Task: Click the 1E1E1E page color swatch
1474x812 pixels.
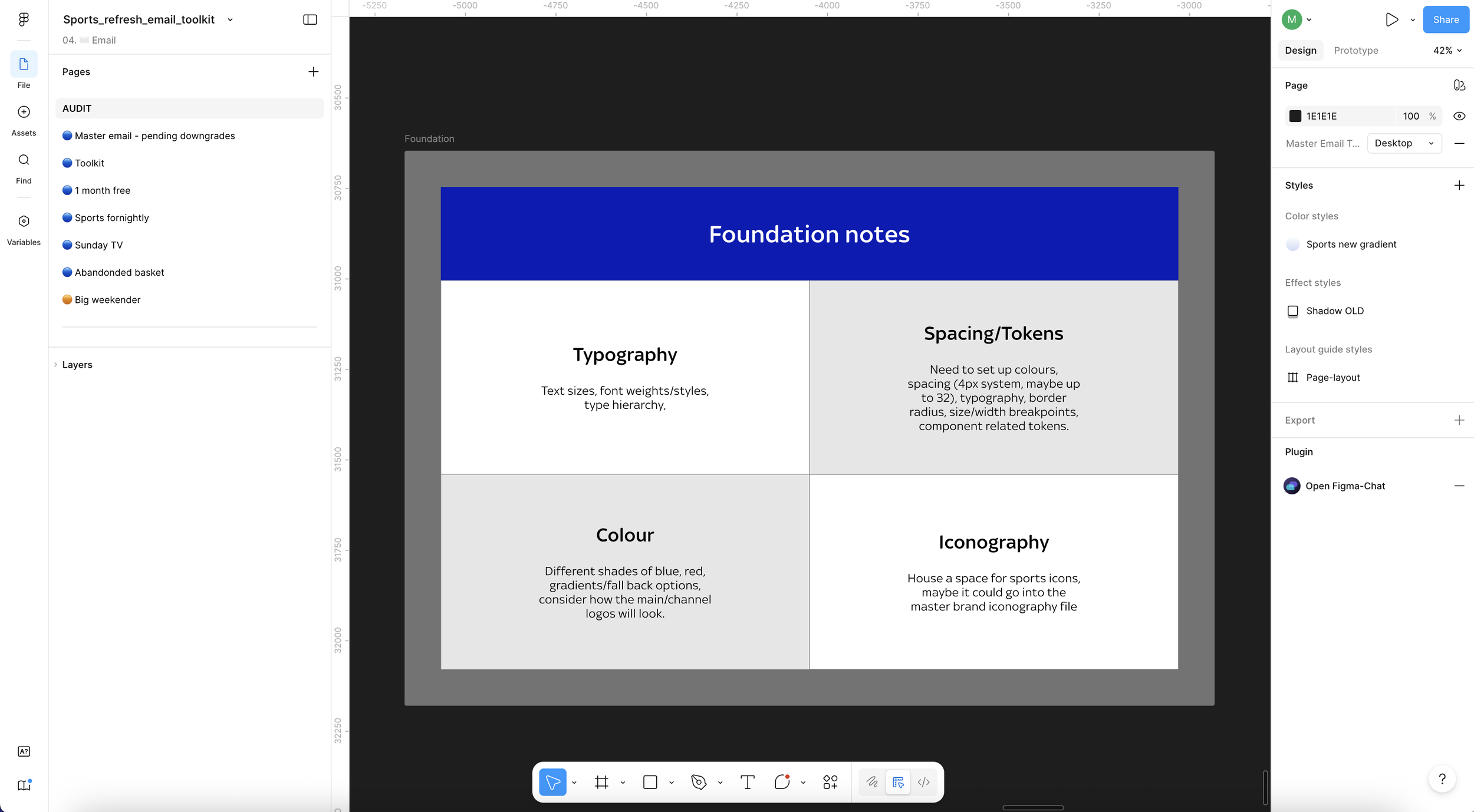Action: click(1295, 116)
